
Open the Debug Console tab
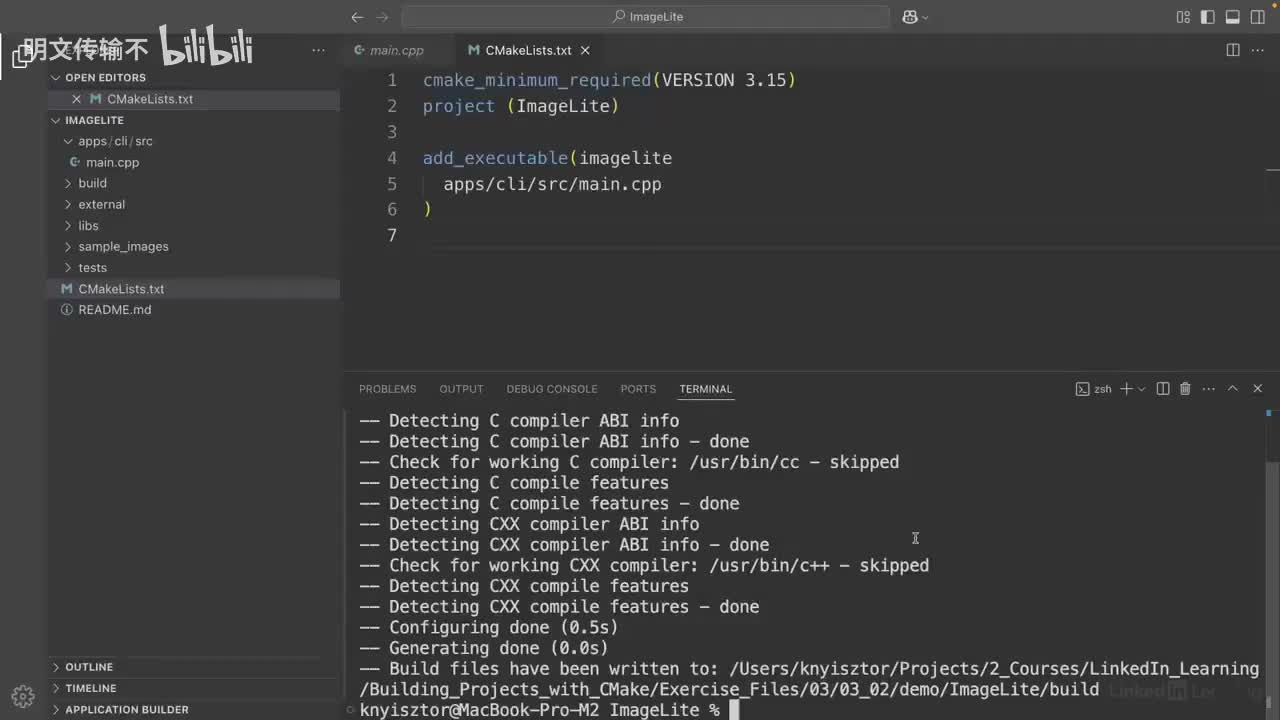click(x=551, y=389)
